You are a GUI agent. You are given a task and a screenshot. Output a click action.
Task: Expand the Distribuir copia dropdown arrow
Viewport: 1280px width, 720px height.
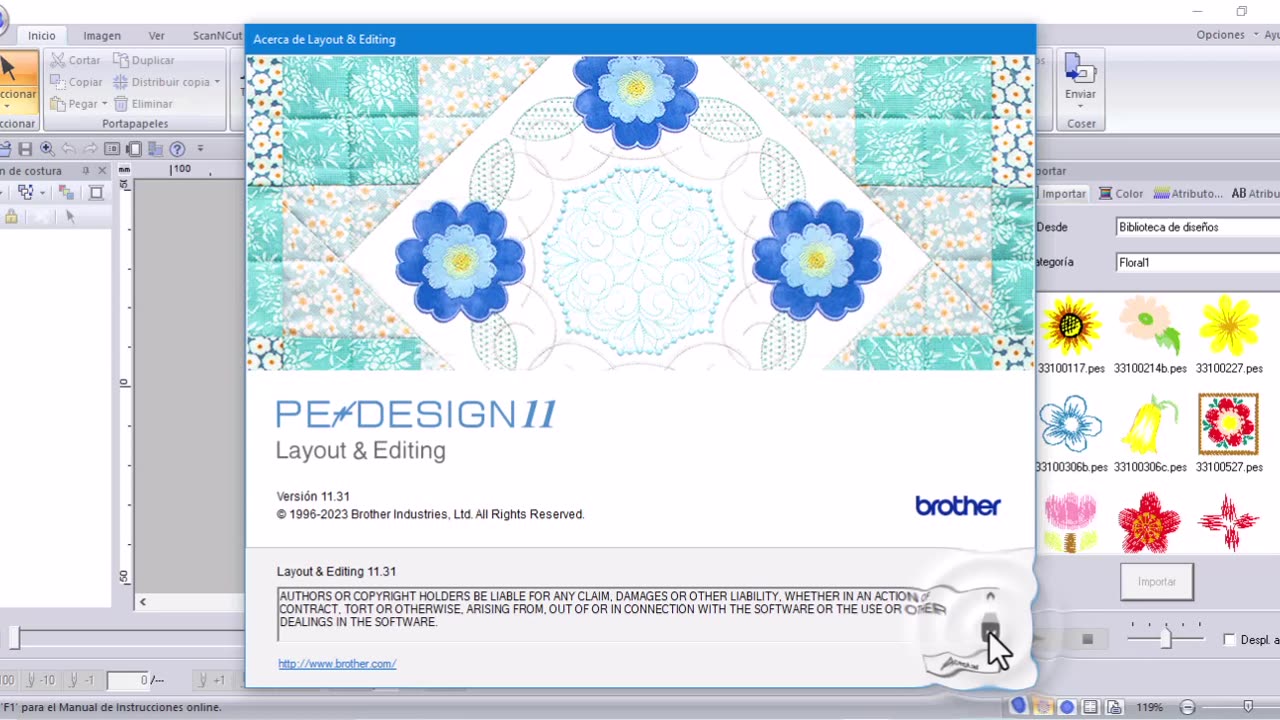tap(217, 82)
